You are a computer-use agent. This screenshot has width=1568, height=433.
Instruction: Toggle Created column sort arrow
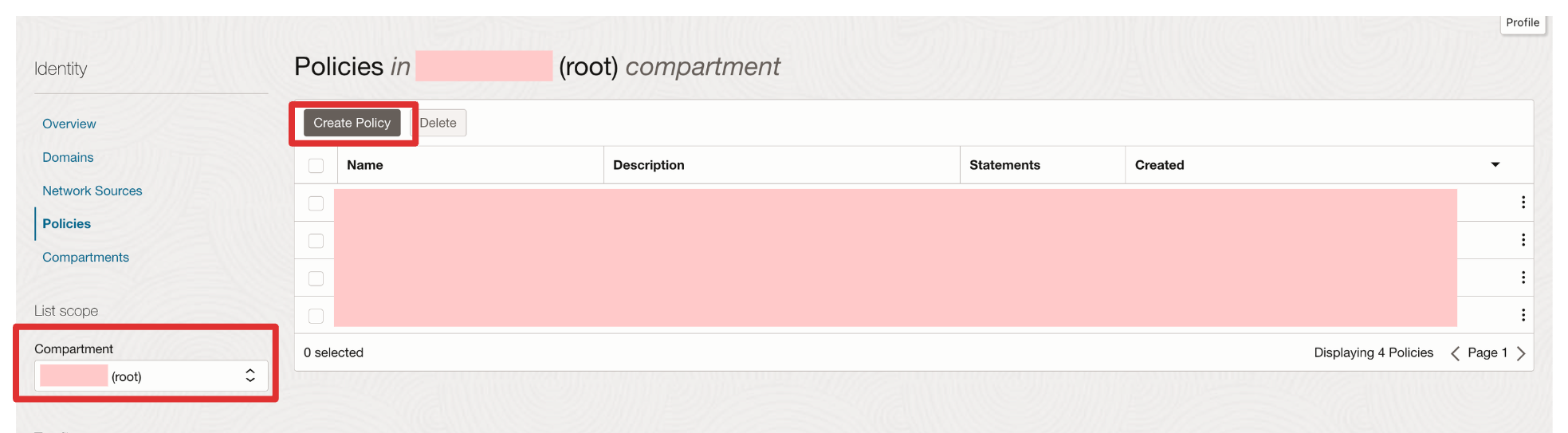point(1495,165)
